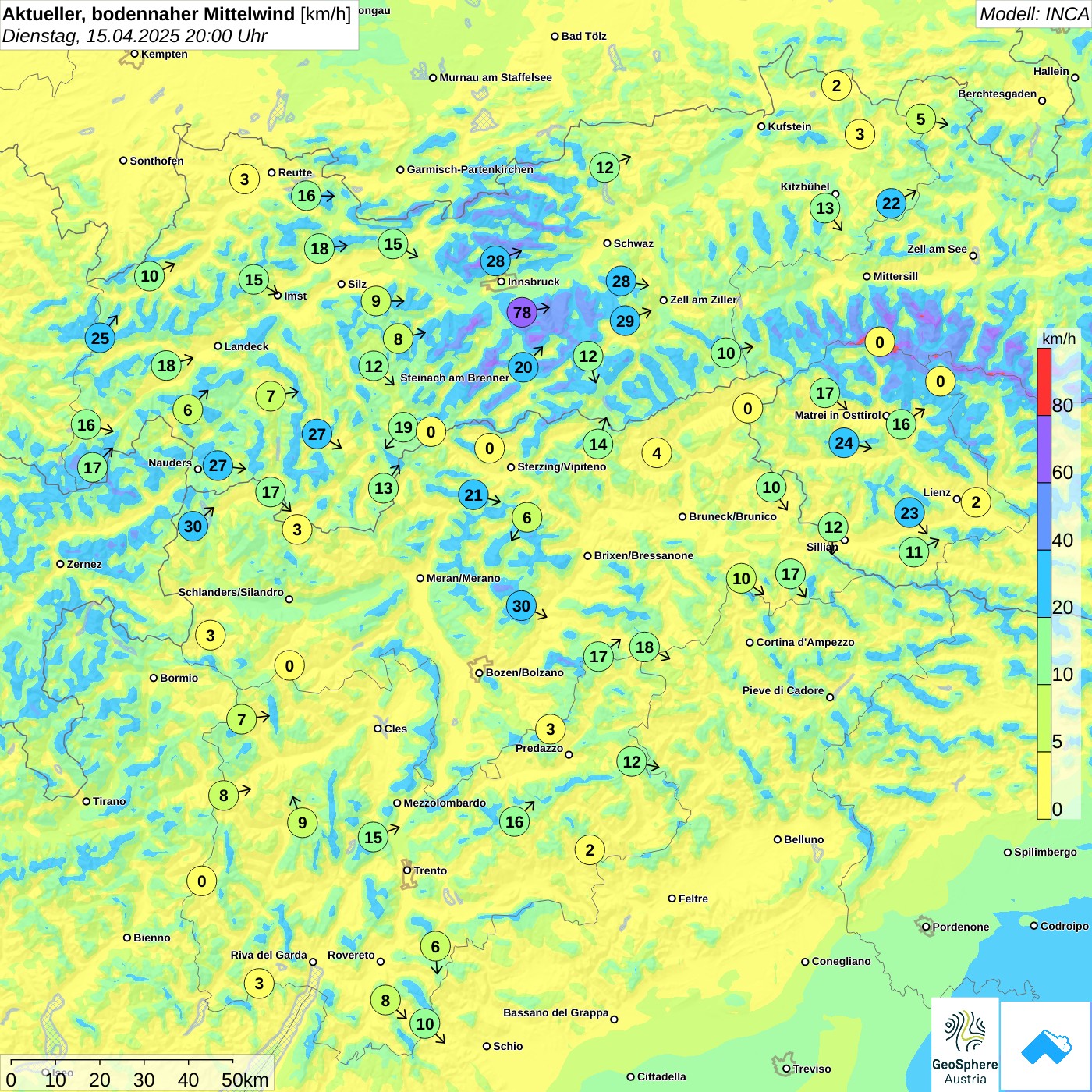The height and width of the screenshot is (1092, 1092).
Task: Click the map title 'Aktueller, bodennaher Mittelwind'
Action: [x=150, y=14]
